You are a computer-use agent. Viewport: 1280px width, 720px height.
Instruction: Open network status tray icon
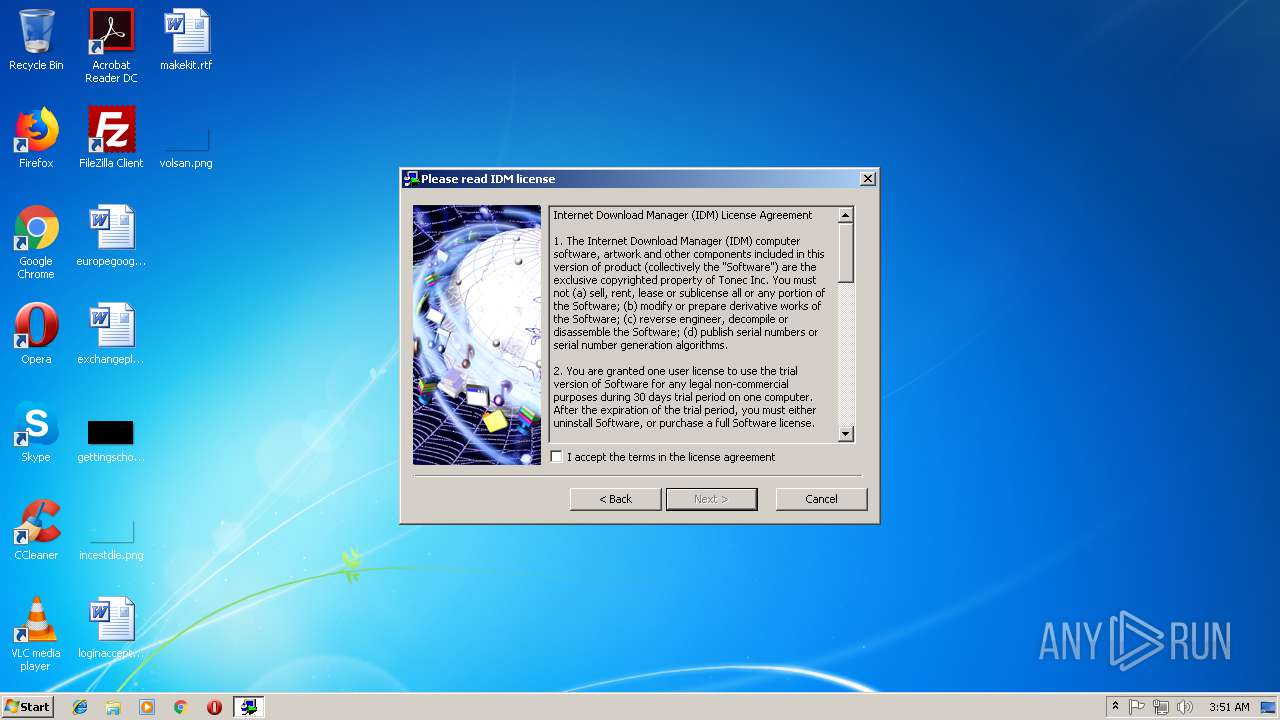coord(1161,707)
